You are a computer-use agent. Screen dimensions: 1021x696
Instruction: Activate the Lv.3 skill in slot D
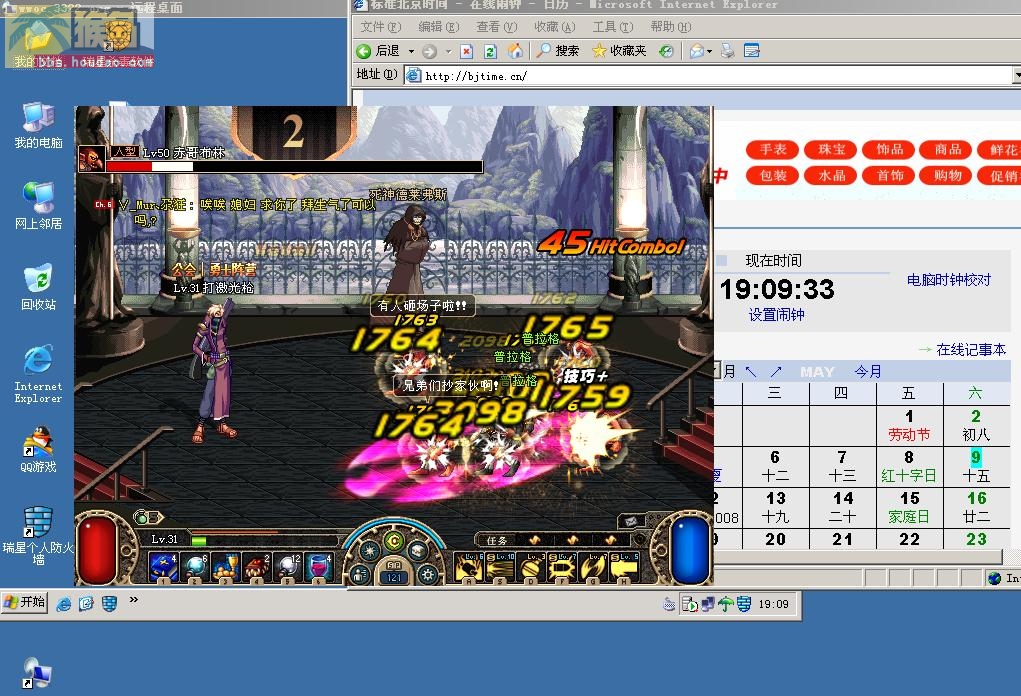pyautogui.click(x=531, y=567)
